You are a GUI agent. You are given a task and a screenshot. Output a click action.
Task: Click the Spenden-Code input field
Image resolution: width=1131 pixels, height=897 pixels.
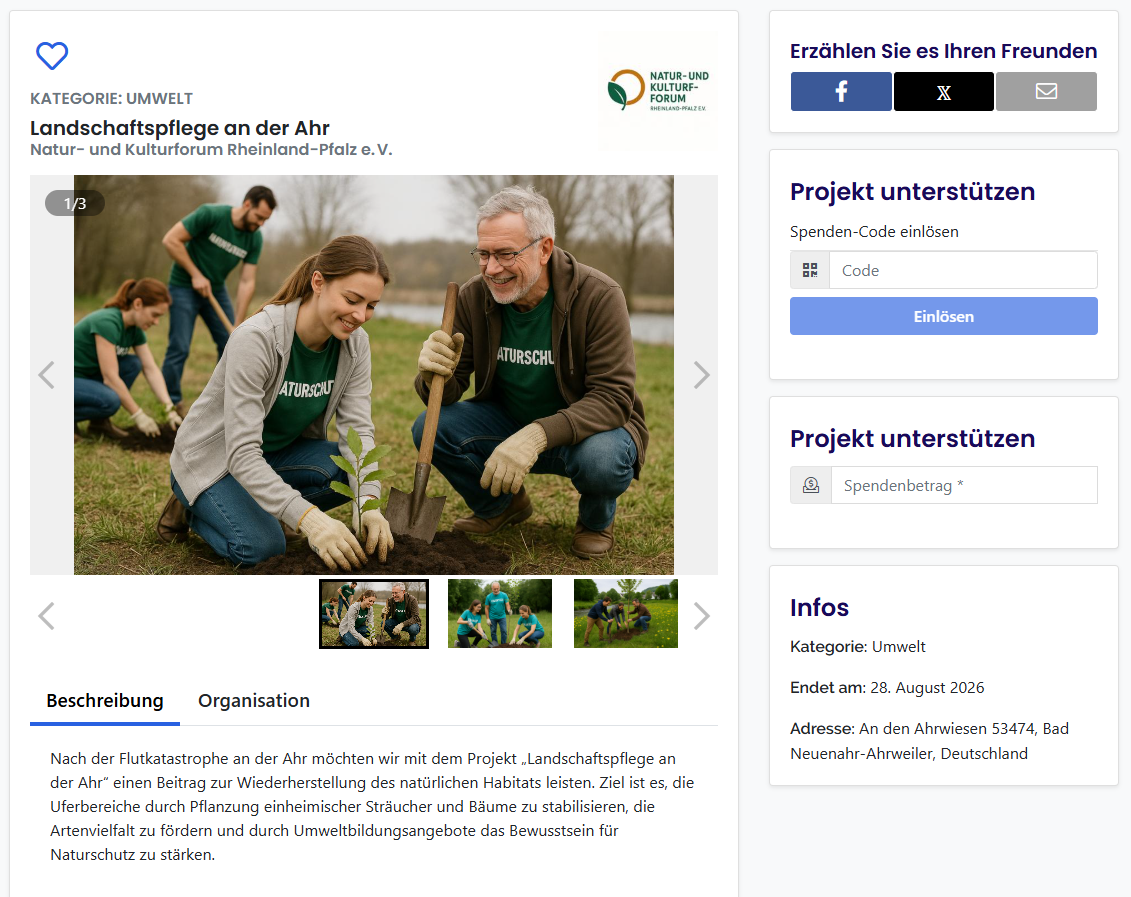tap(963, 270)
